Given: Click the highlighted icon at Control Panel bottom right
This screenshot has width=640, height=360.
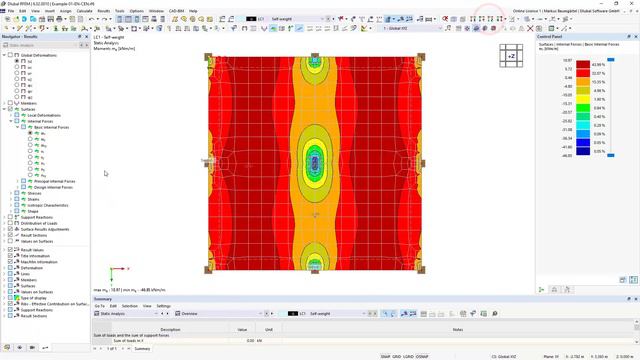Looking at the screenshot, I should (633, 280).
